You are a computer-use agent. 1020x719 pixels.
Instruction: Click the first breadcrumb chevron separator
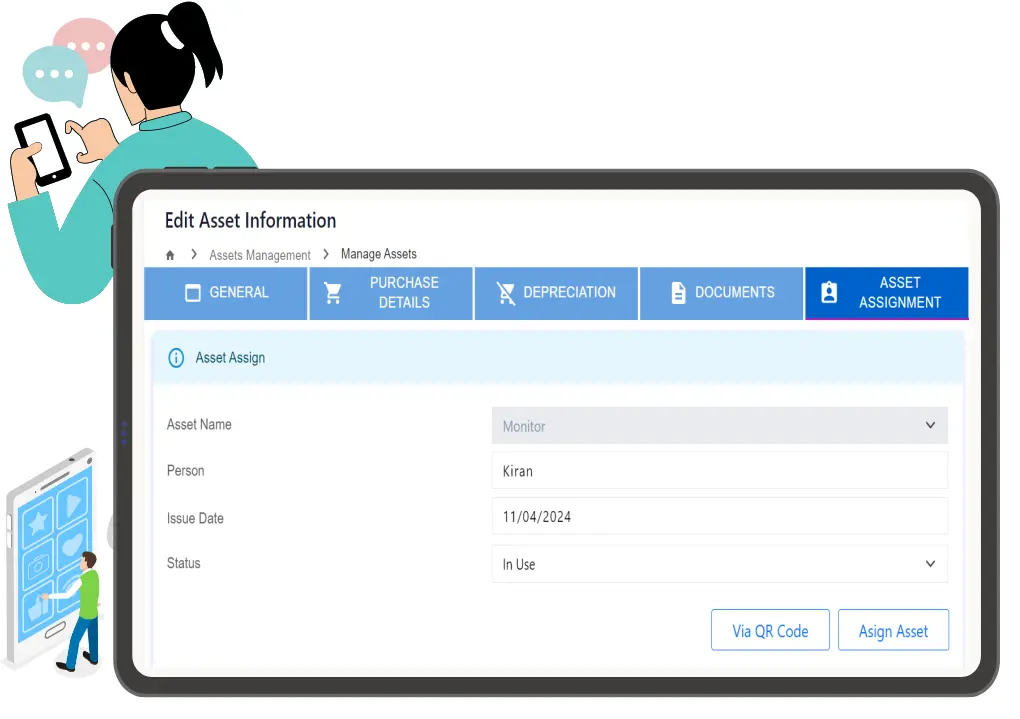tap(194, 254)
